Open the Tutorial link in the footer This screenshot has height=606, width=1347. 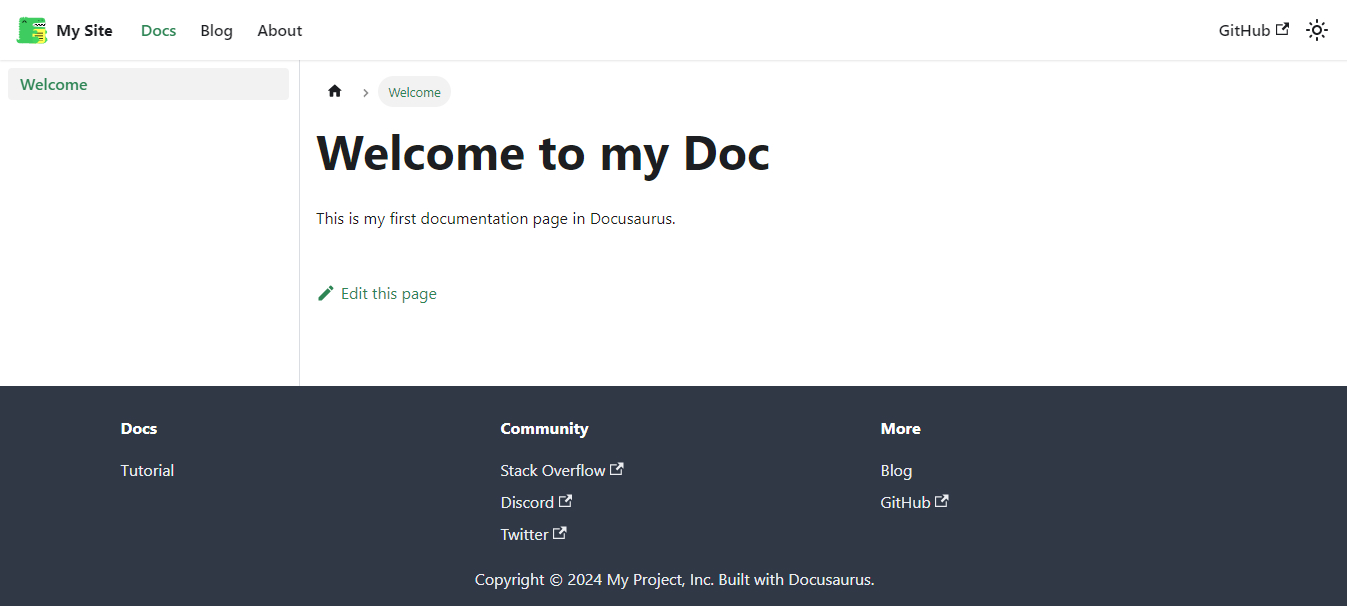[x=147, y=469]
